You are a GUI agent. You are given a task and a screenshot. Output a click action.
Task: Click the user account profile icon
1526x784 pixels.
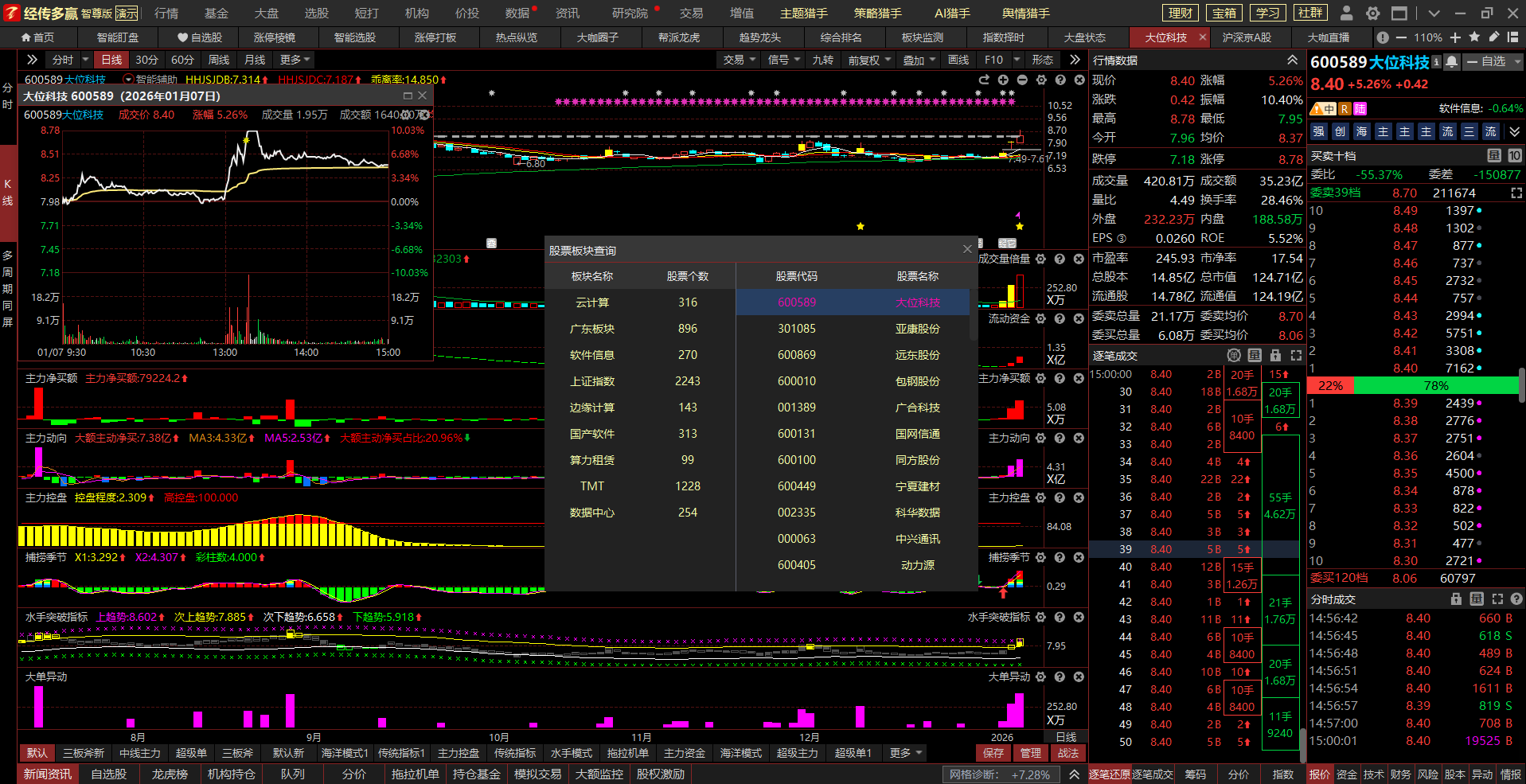point(1346,14)
